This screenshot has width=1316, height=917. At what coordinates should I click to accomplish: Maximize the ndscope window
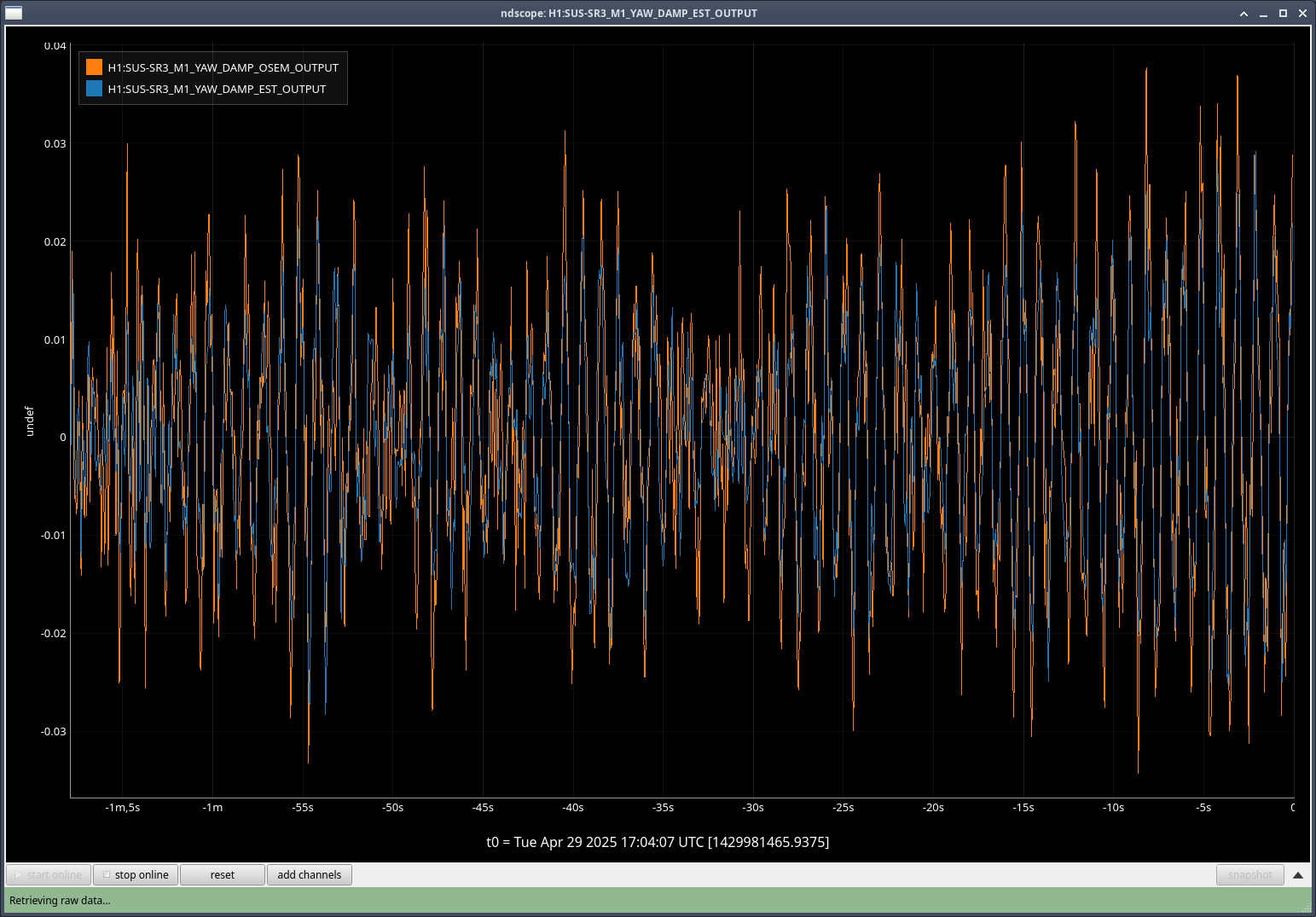click(x=1283, y=13)
